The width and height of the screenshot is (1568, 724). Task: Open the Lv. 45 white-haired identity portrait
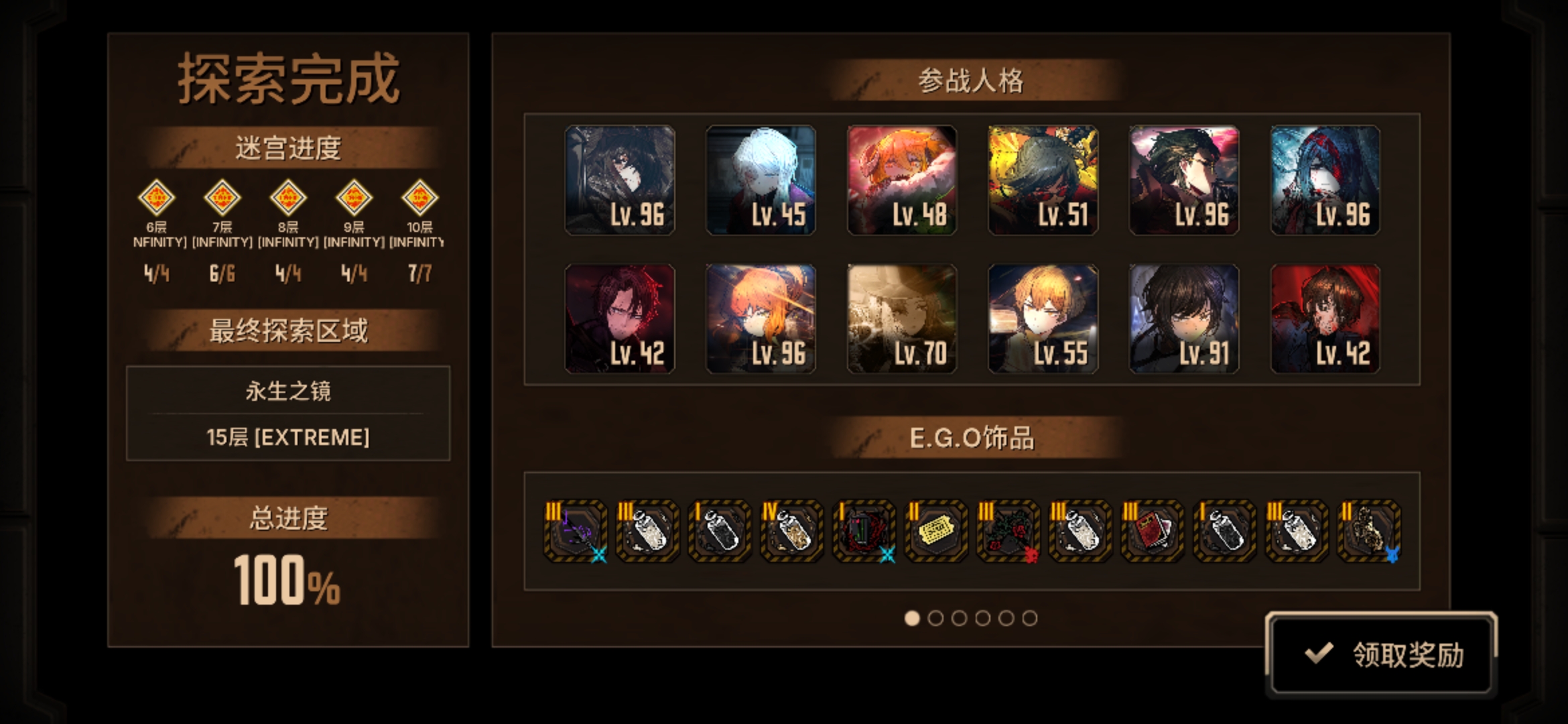(761, 180)
